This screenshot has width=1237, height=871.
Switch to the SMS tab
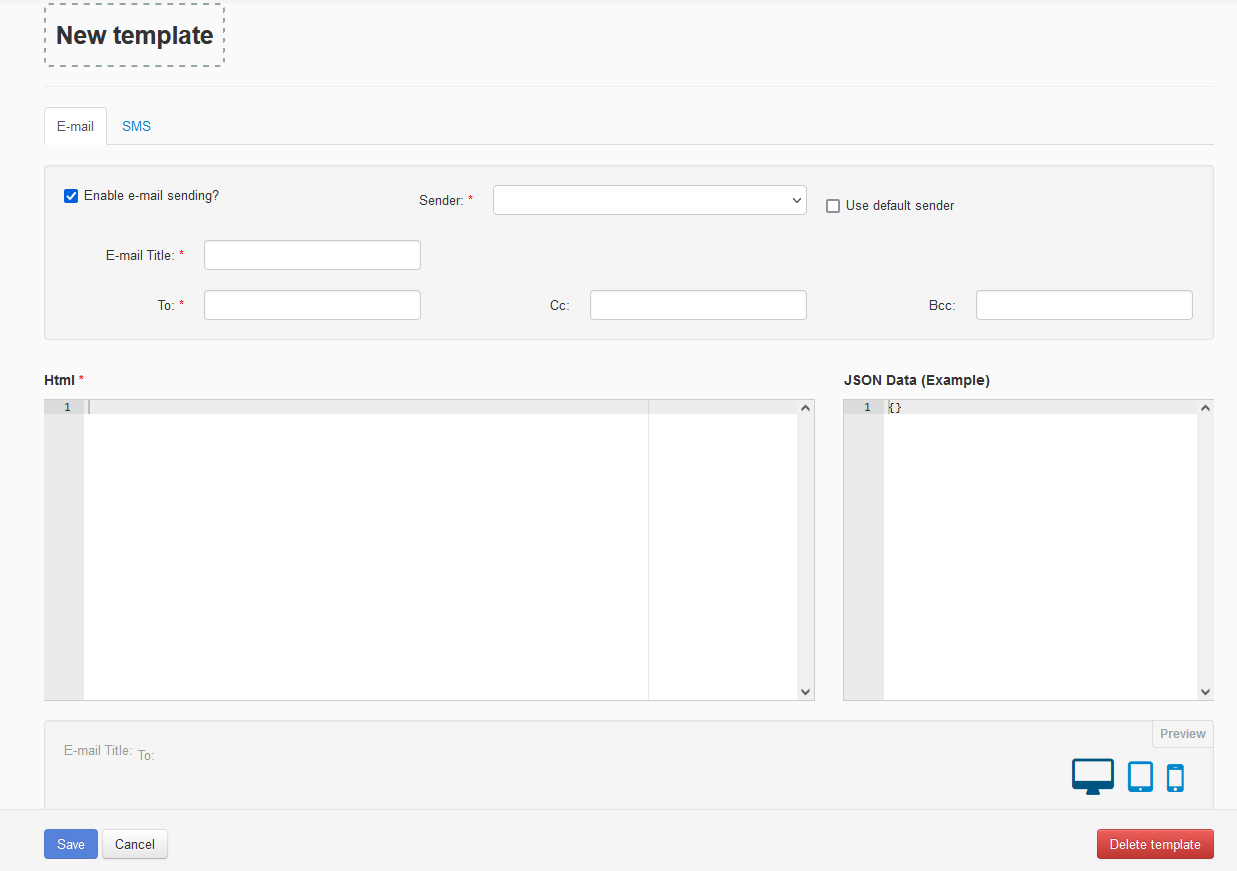136,127
